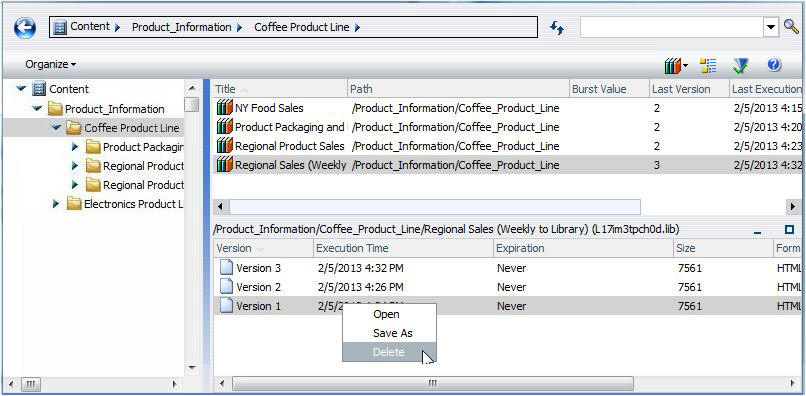Click inside the search text field
The height and width of the screenshot is (396, 806).
[672, 27]
